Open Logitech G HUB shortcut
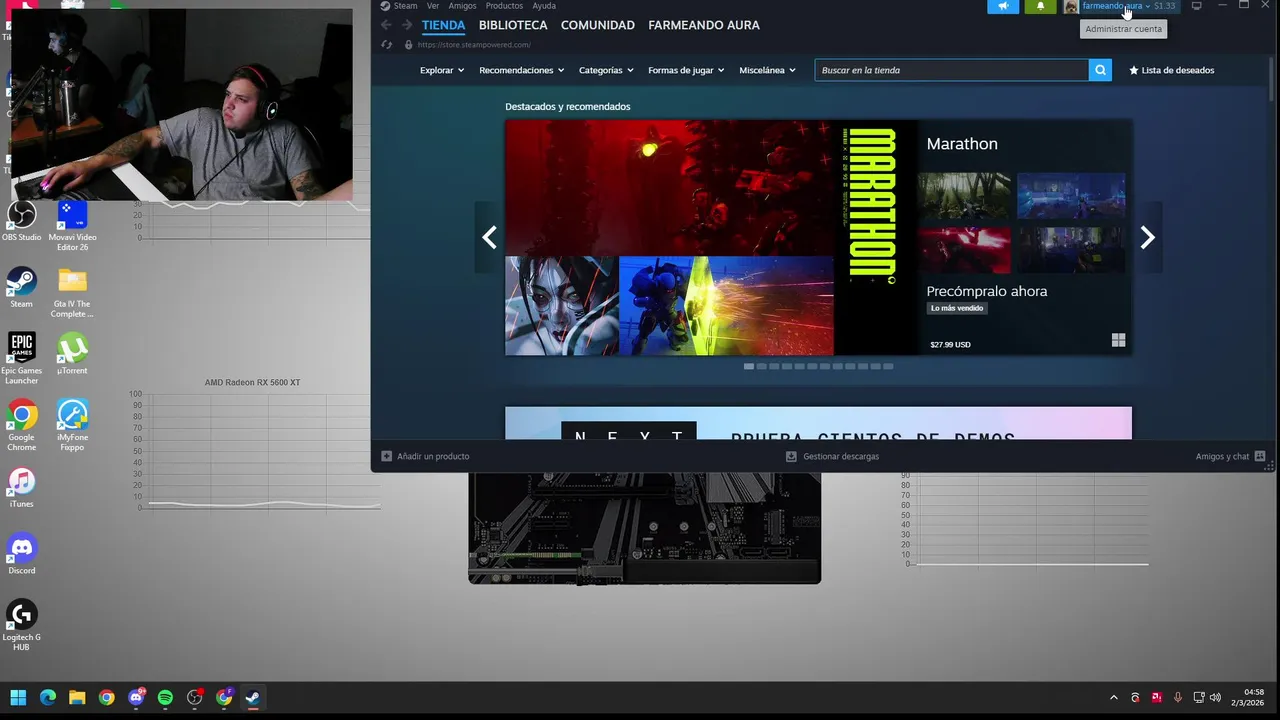This screenshot has height=720, width=1280. pos(21,626)
